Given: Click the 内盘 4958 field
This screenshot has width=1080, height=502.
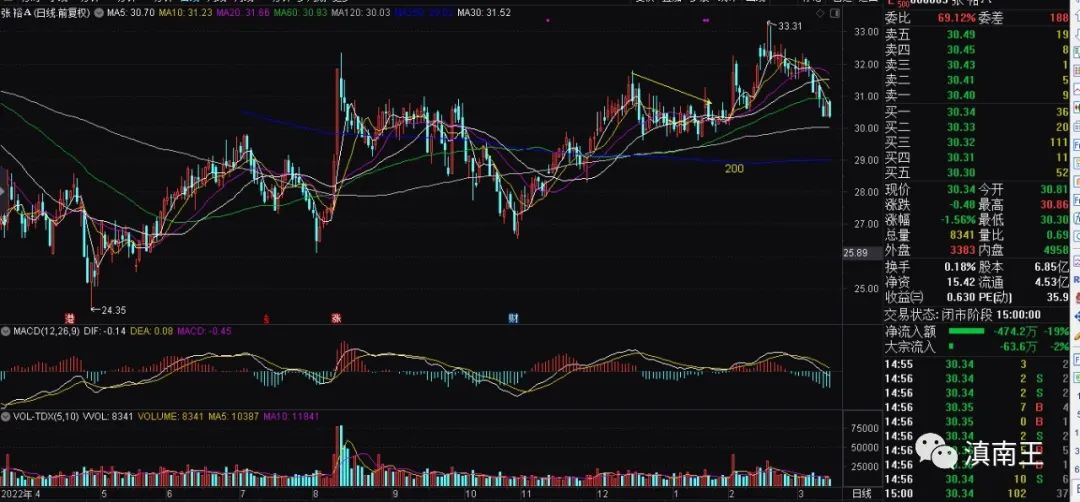Looking at the screenshot, I should point(1025,250).
